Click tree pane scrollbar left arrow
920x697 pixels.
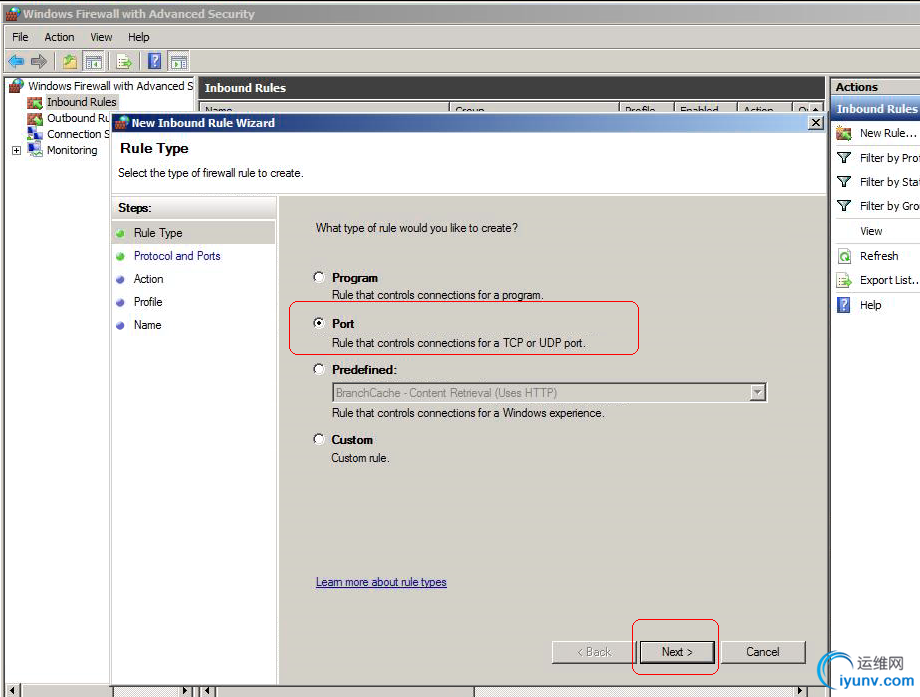[13, 691]
